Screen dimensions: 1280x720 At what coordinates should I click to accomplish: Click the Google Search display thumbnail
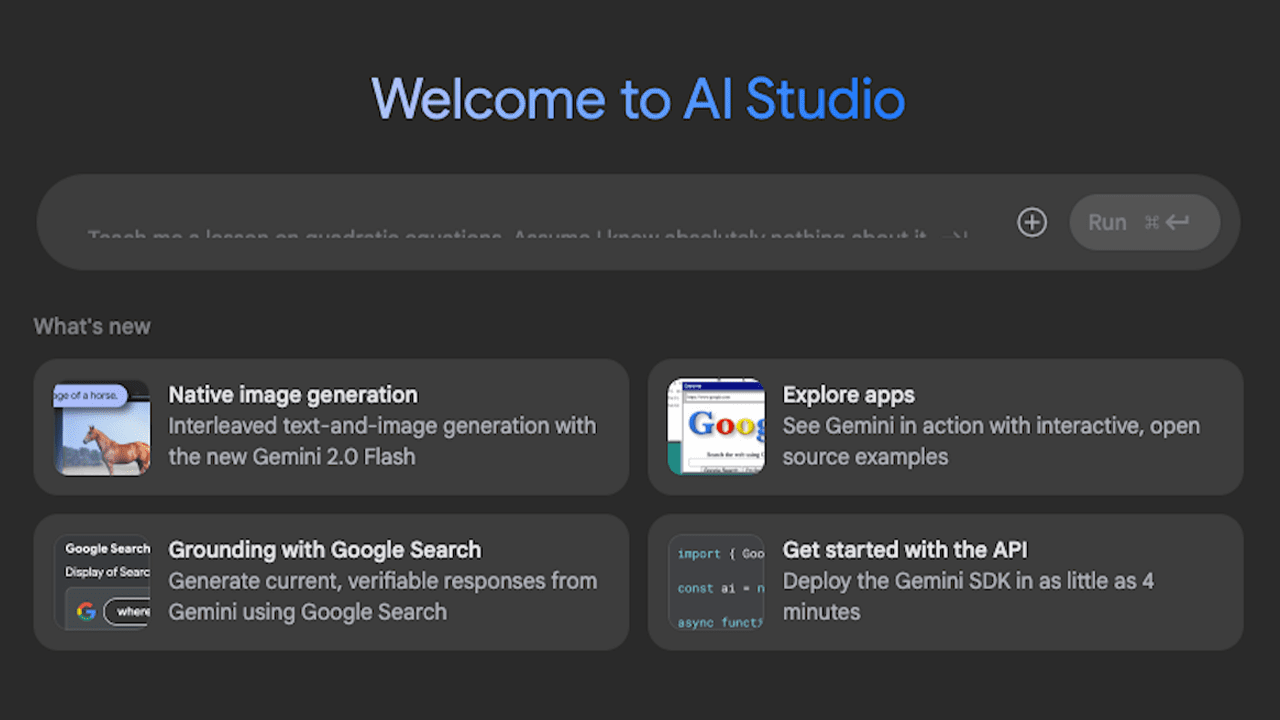102,582
